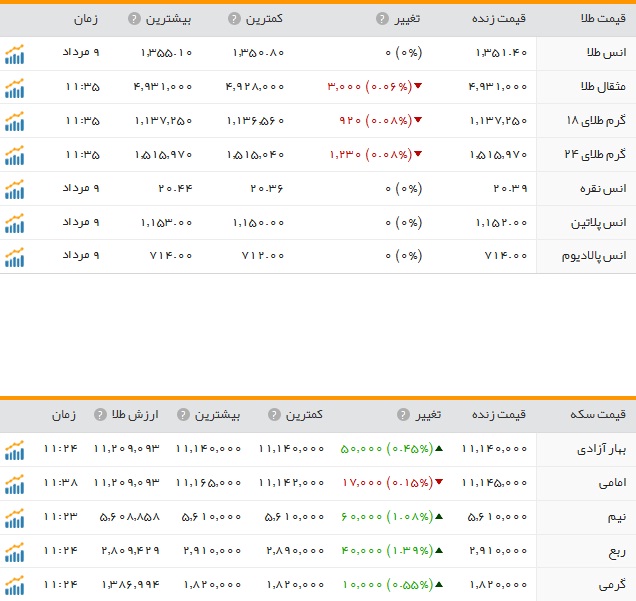Click the گرم طلای ۱۸ row label
636x601 pixels.
[x=596, y=120]
